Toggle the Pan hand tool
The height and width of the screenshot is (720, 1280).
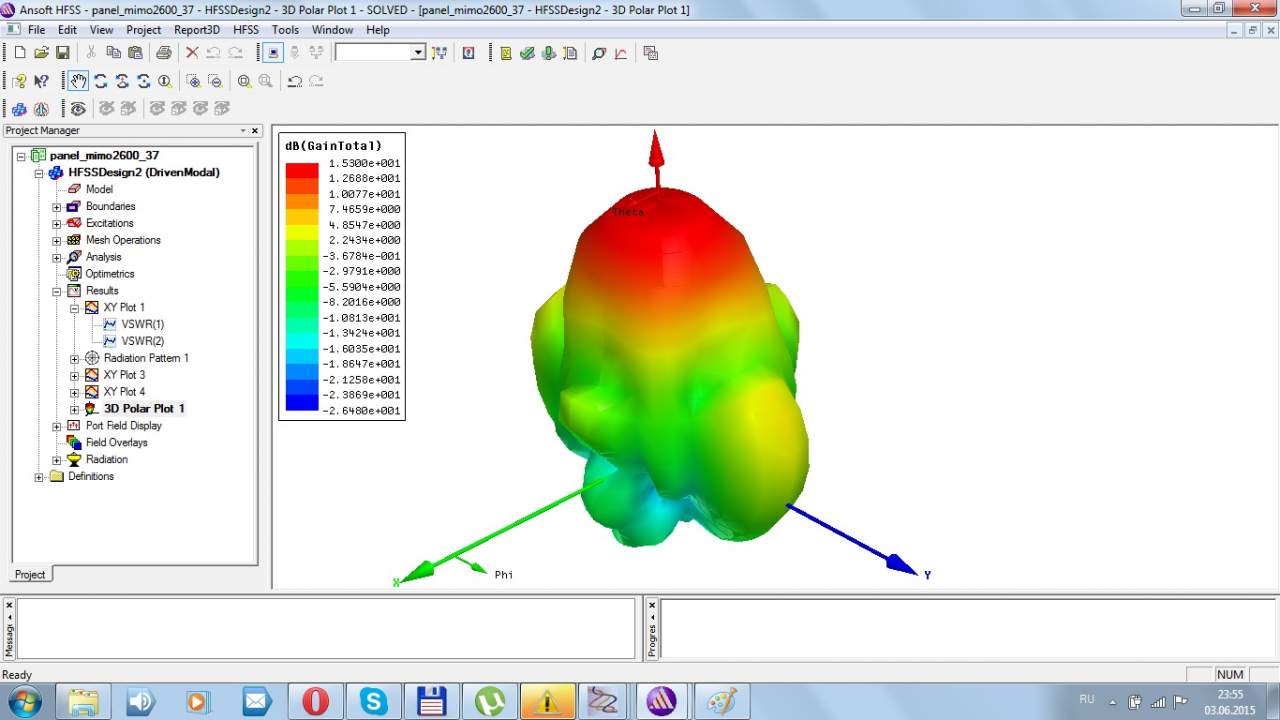click(78, 81)
